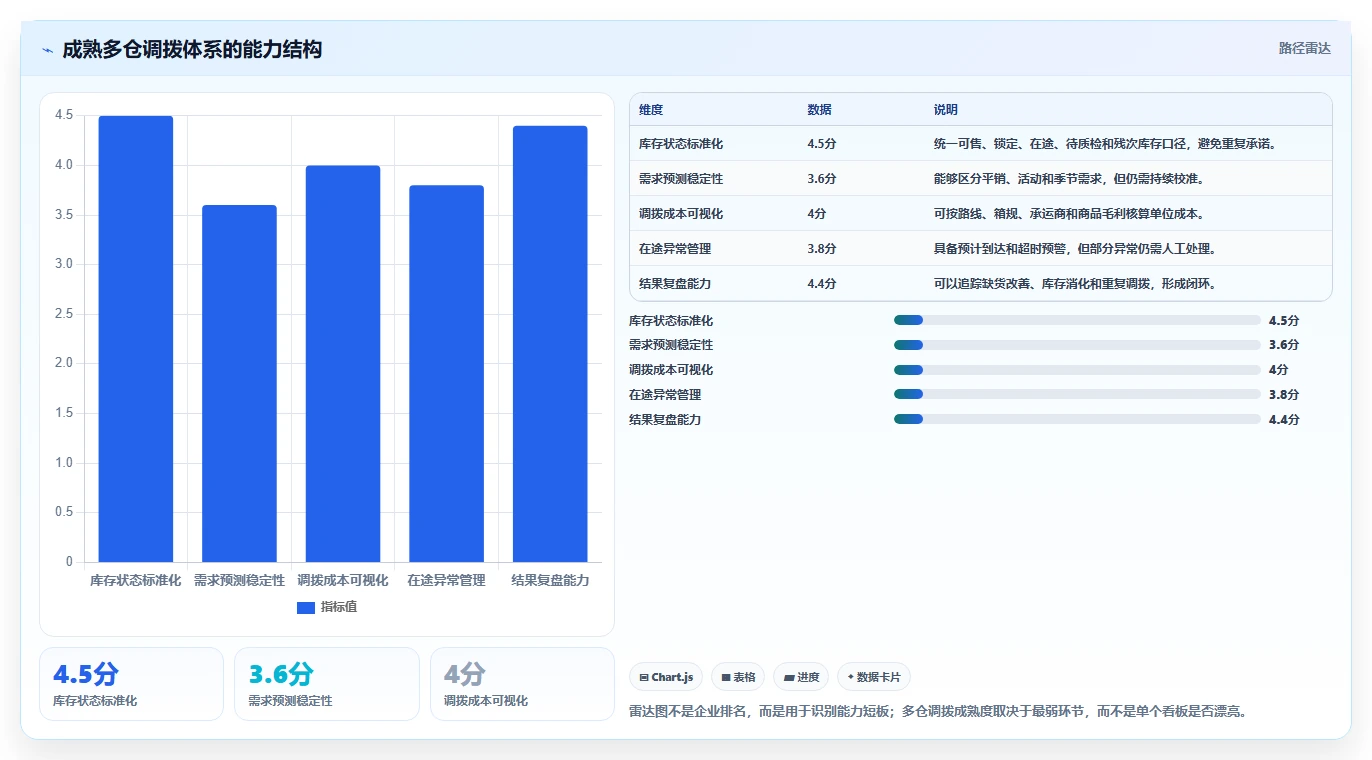Click description starting 具备预计到达
Viewport: 1372px width, 760px height.
[1075, 249]
